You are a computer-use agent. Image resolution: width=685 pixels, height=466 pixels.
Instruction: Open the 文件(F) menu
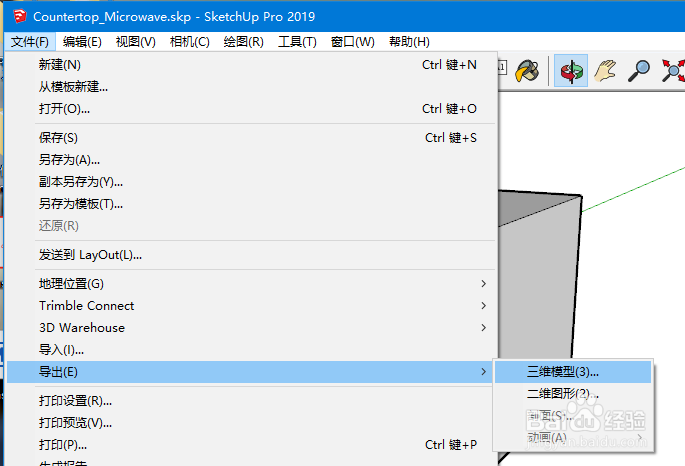30,42
